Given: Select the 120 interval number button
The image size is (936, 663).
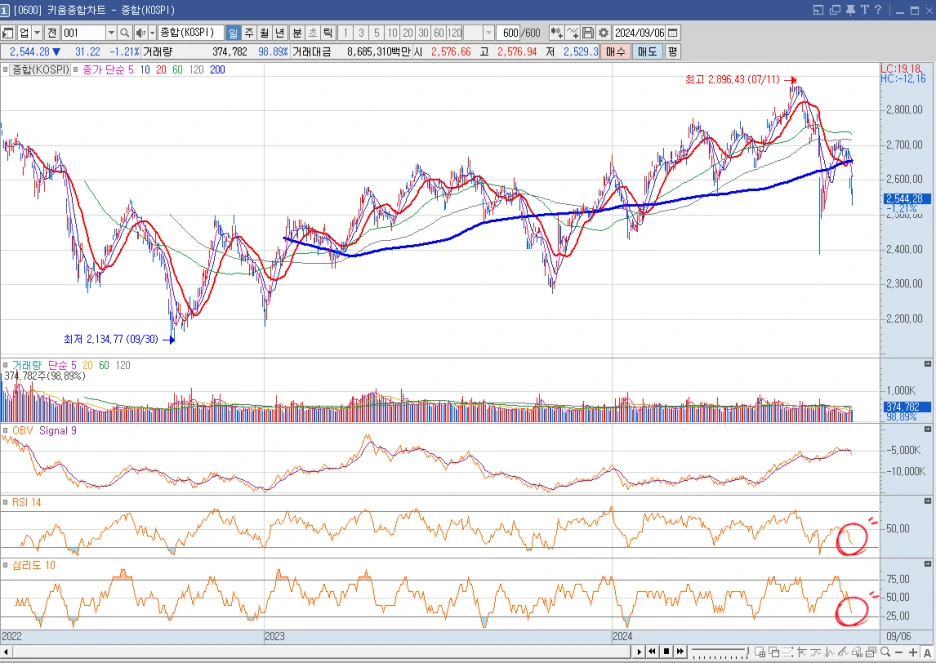Looking at the screenshot, I should (455, 33).
